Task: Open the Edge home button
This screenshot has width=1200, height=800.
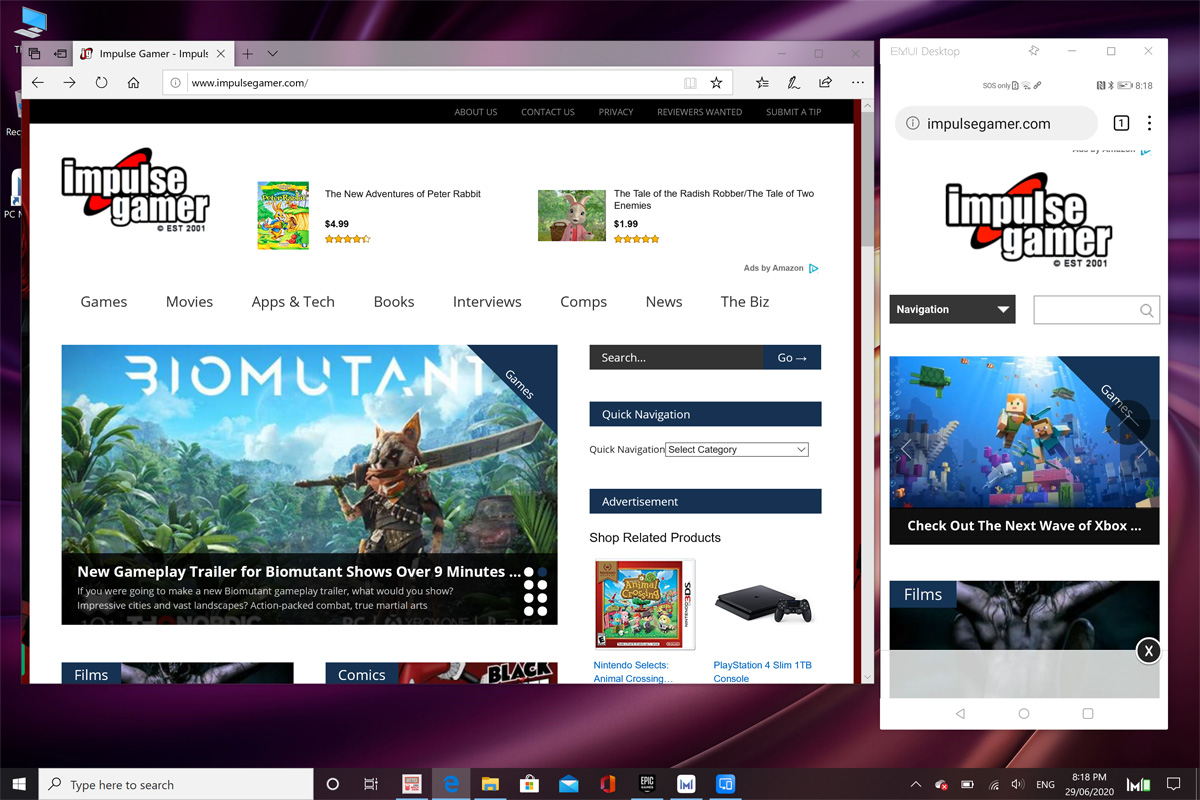Action: (x=133, y=83)
